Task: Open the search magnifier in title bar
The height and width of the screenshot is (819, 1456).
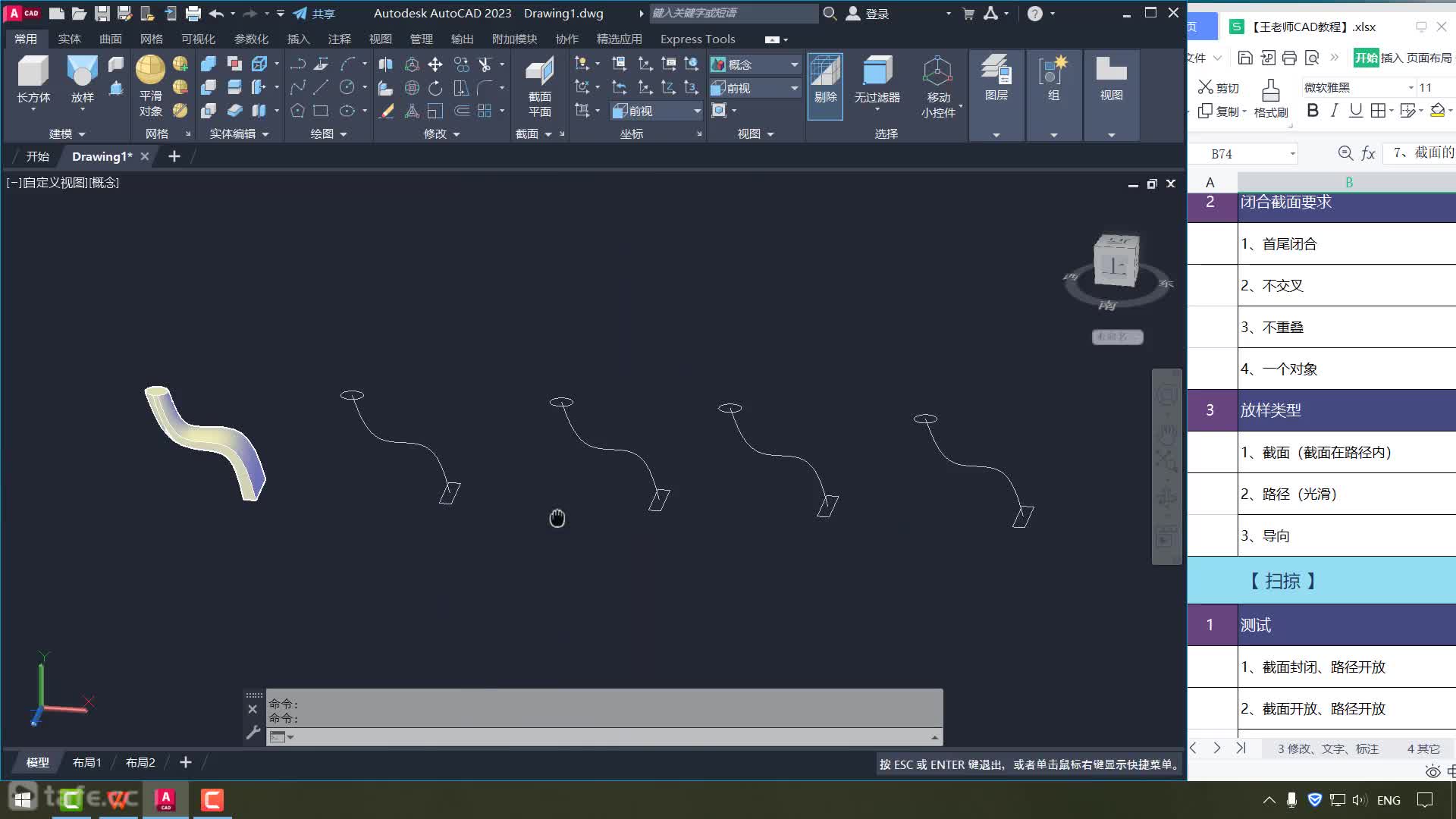Action: pyautogui.click(x=830, y=13)
